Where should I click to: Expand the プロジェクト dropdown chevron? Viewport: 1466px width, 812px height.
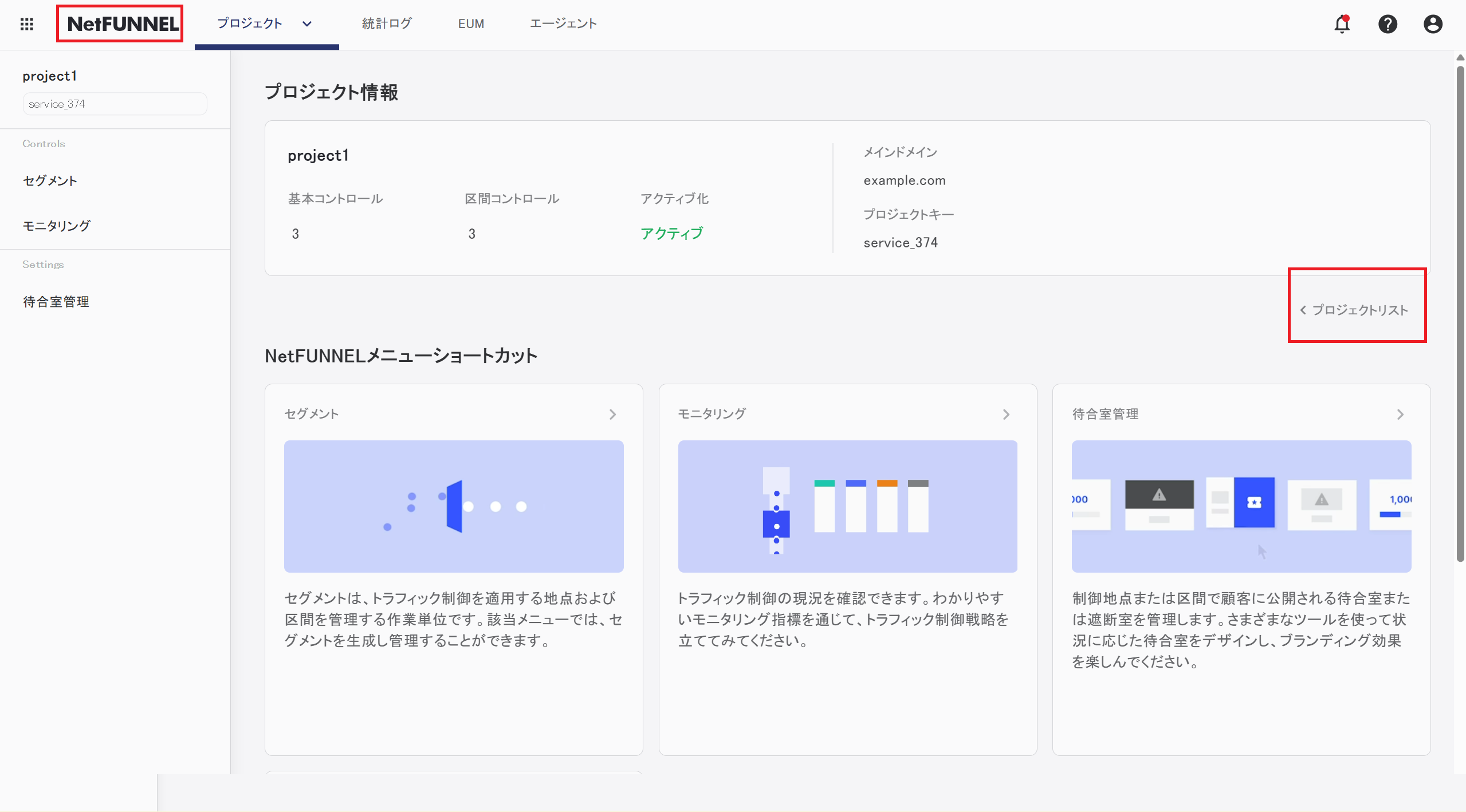[306, 24]
